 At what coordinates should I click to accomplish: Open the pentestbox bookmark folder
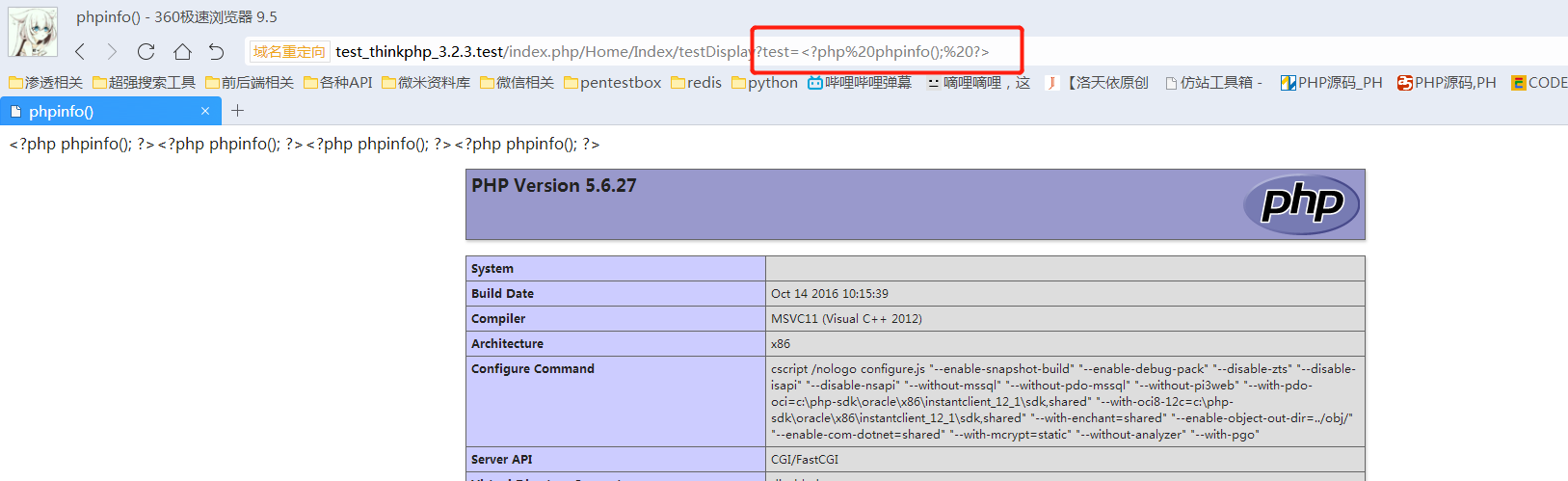point(613,83)
